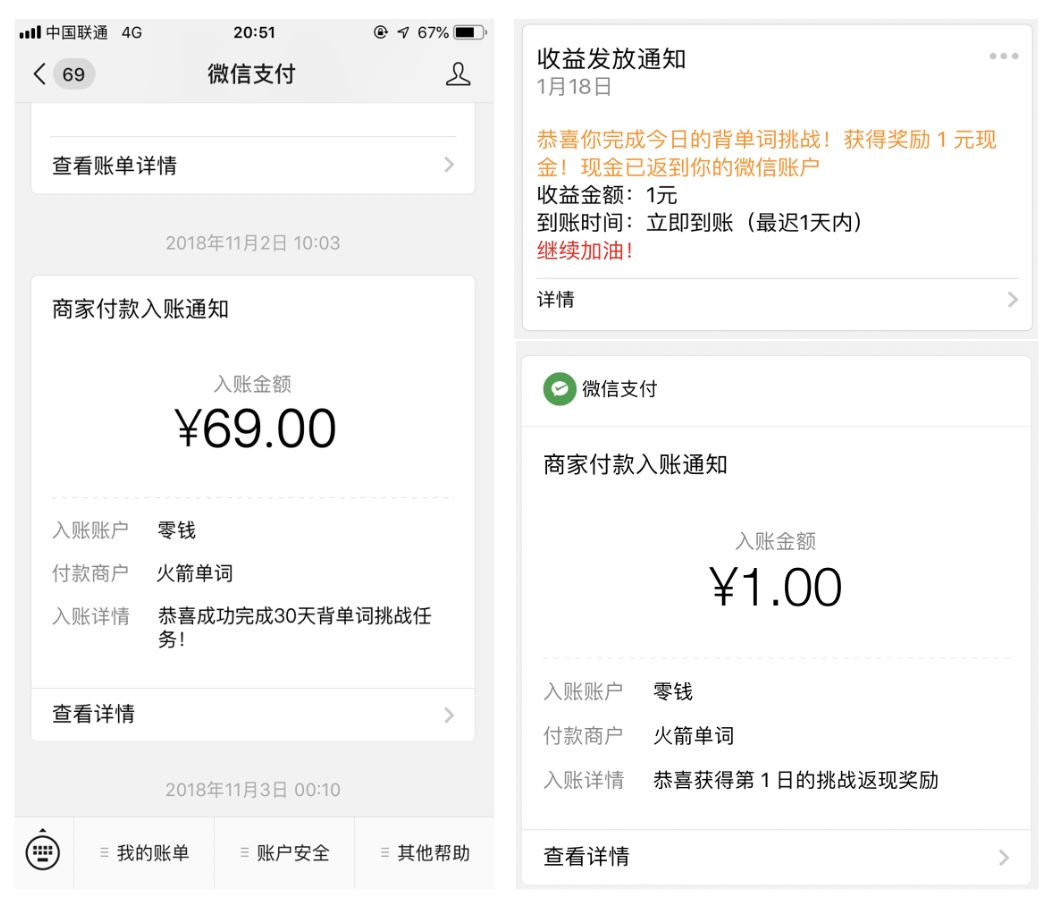
Task: Tap the ¥69.00 amount card
Action: (255, 429)
